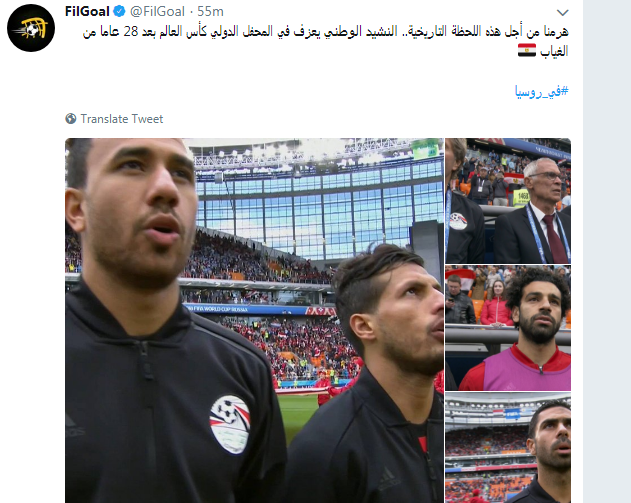Open the FilGoal profile avatar
Screen dimensions: 631x503
(x=31, y=28)
